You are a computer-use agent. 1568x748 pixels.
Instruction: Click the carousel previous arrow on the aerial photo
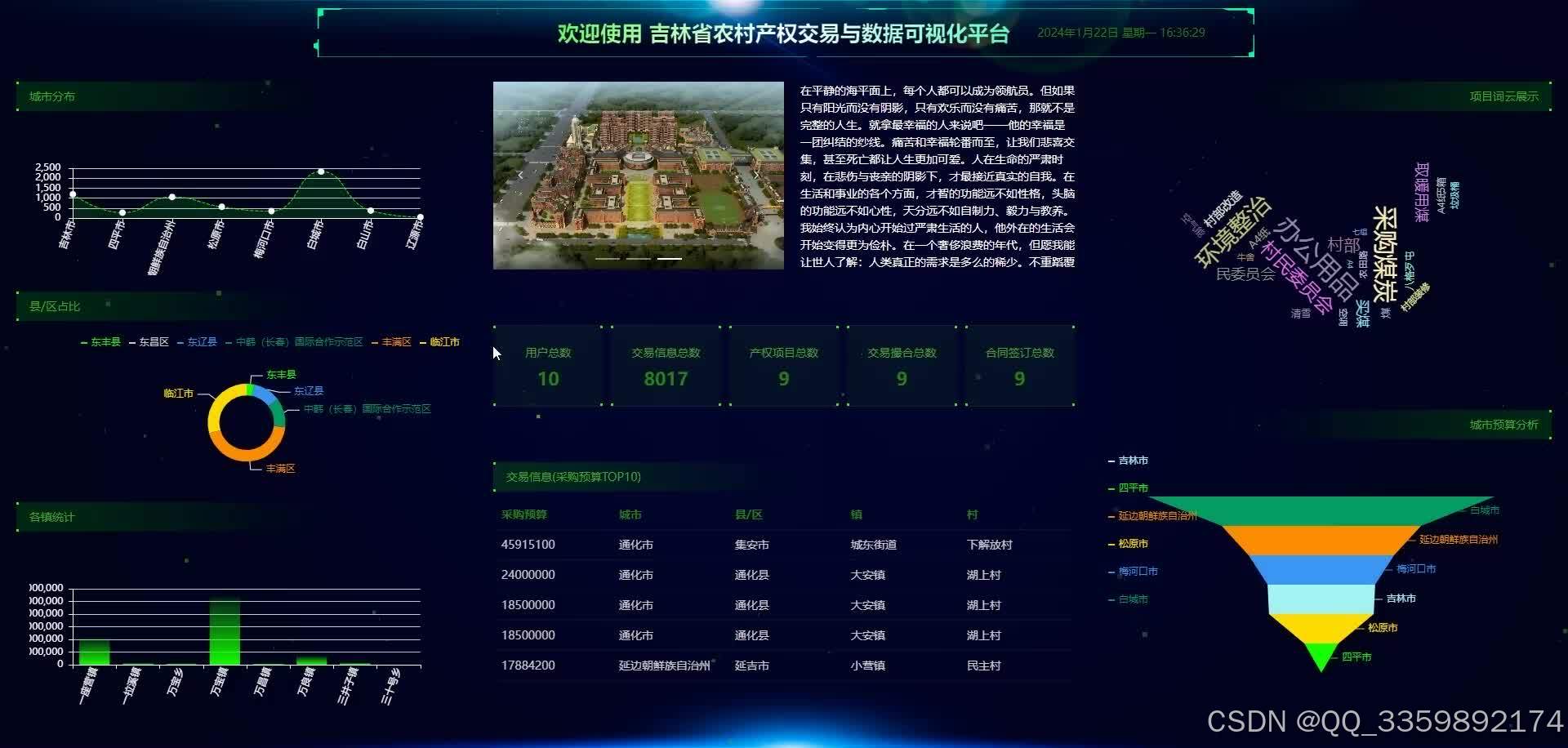(520, 175)
